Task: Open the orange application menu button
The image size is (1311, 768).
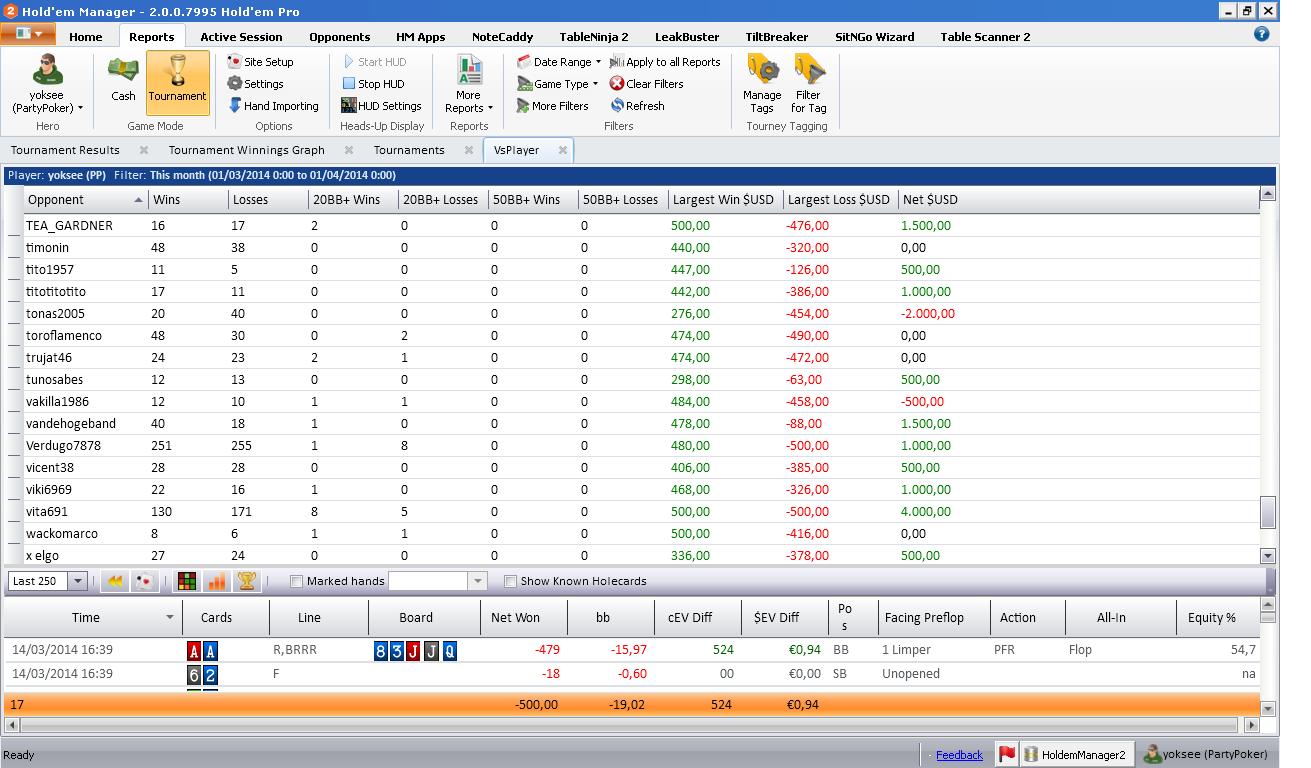Action: [27, 34]
